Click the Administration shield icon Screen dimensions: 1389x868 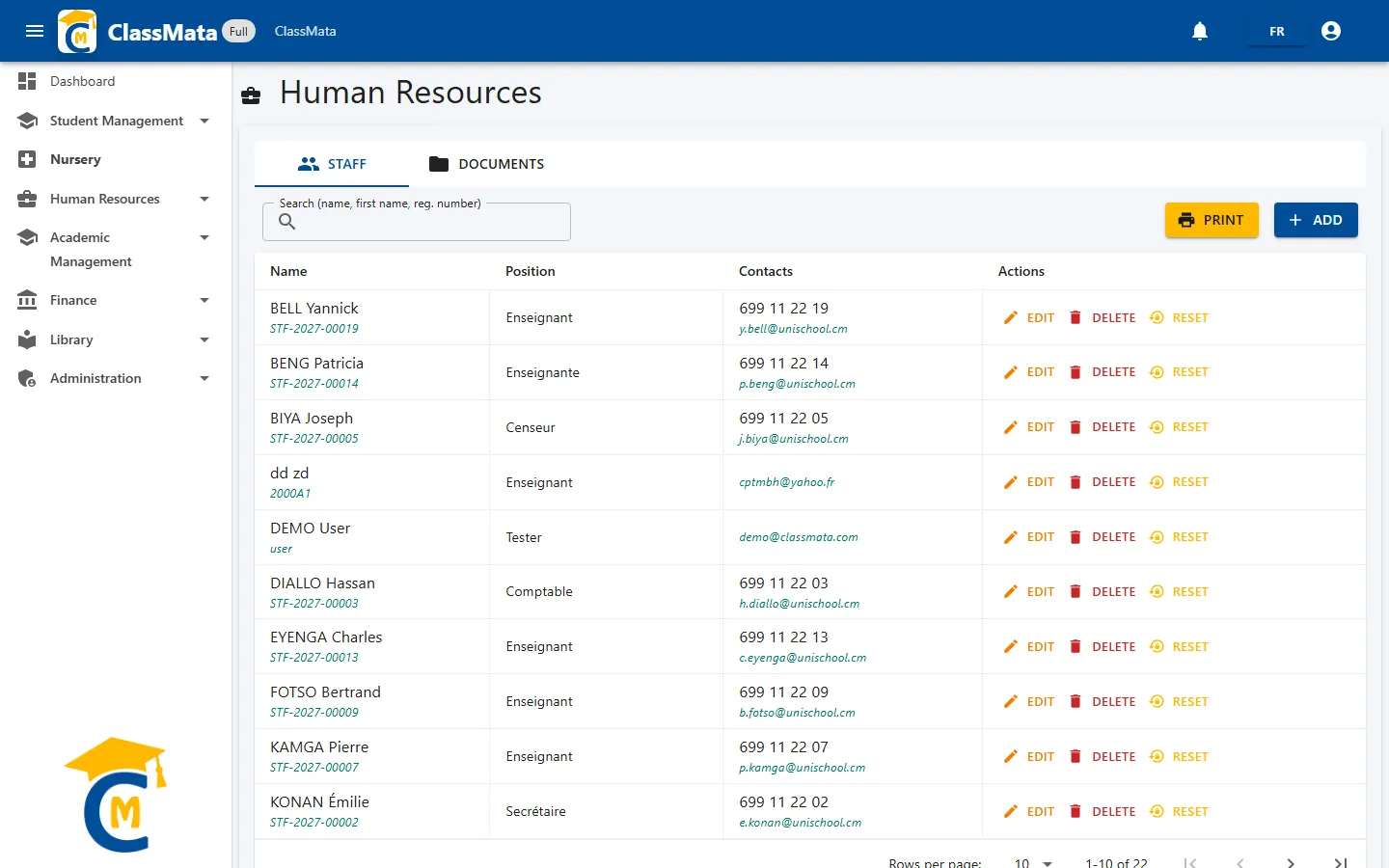[27, 378]
